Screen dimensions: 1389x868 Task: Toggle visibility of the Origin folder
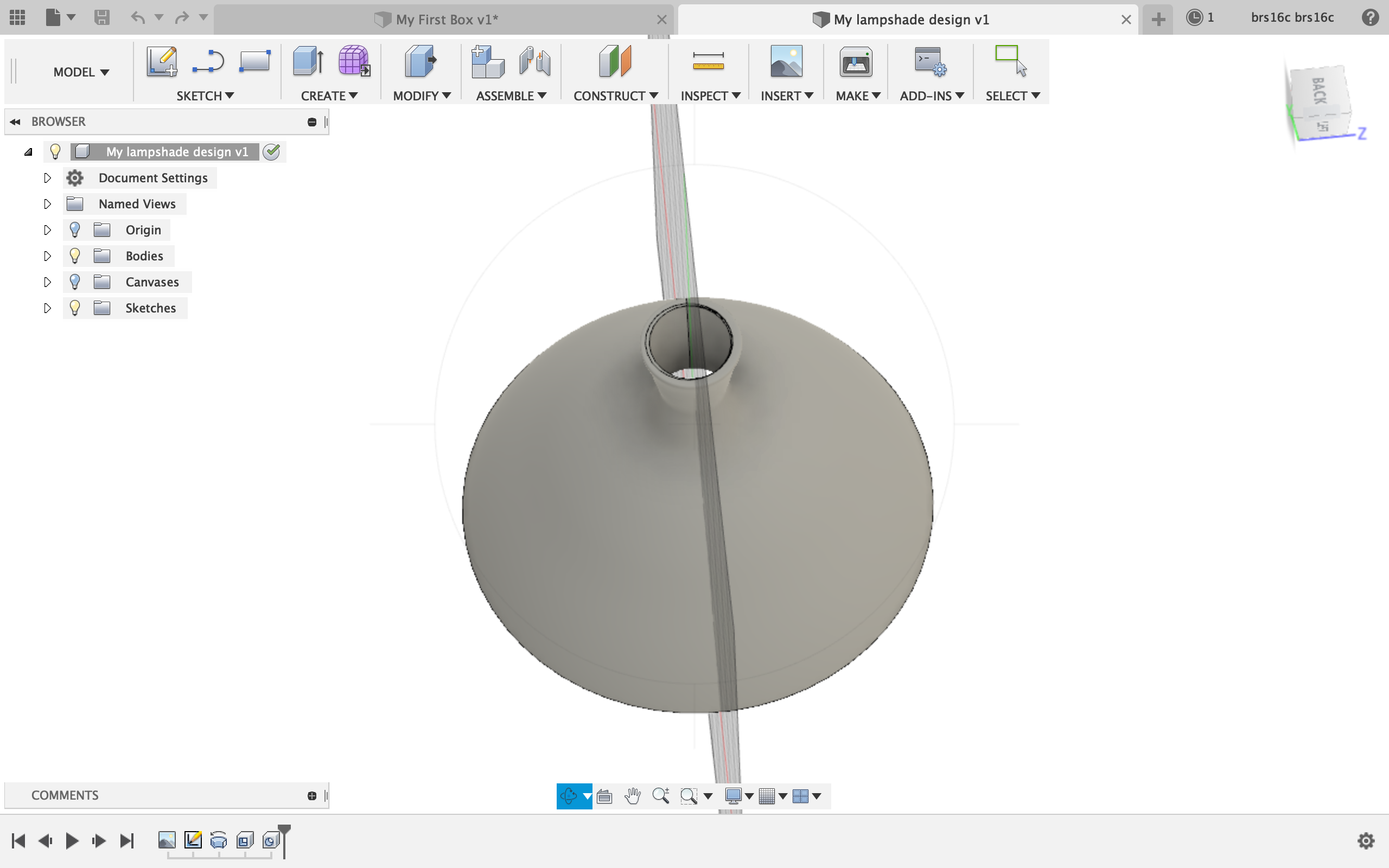tap(75, 230)
